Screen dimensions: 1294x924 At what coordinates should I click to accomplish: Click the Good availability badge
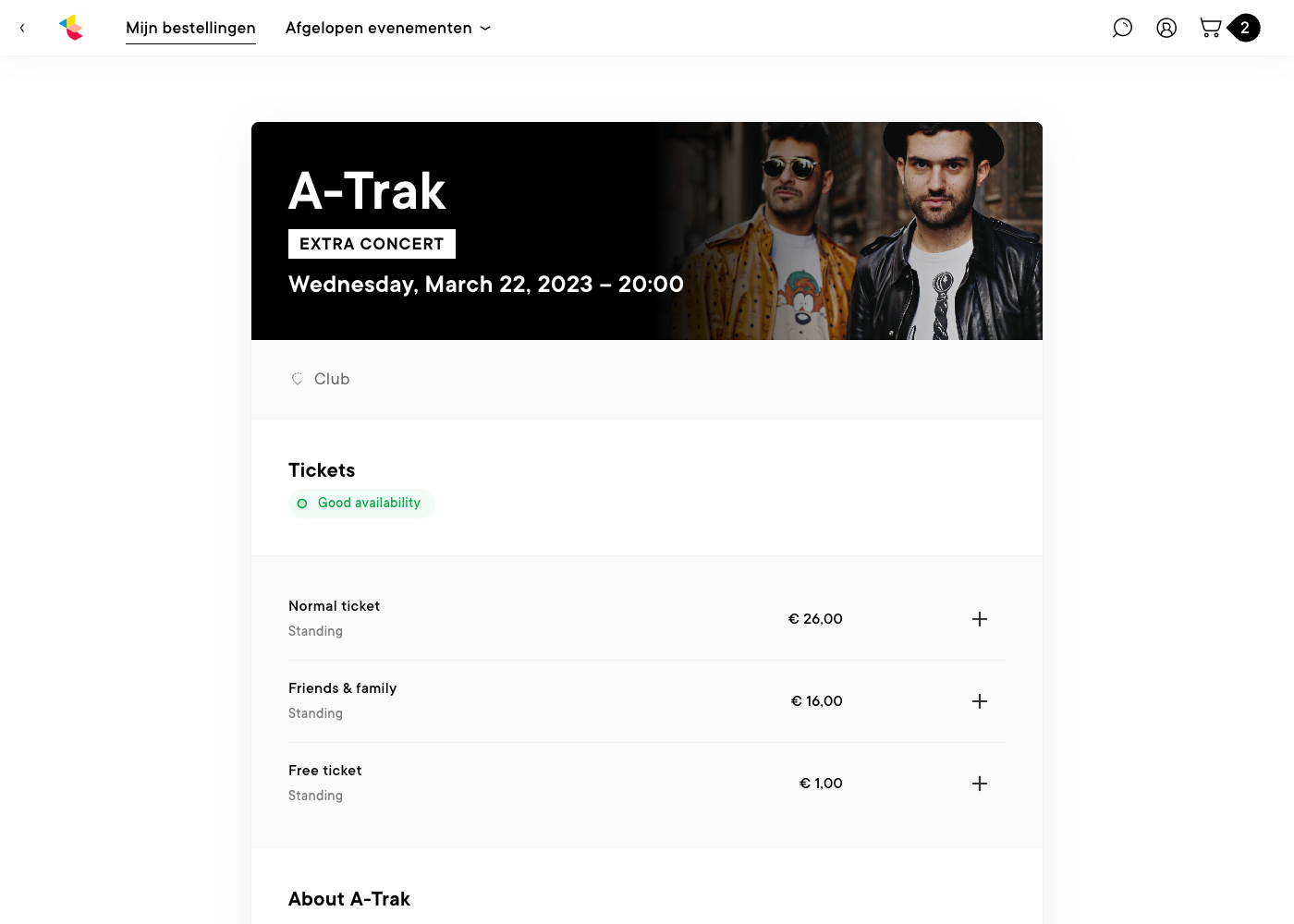click(361, 504)
